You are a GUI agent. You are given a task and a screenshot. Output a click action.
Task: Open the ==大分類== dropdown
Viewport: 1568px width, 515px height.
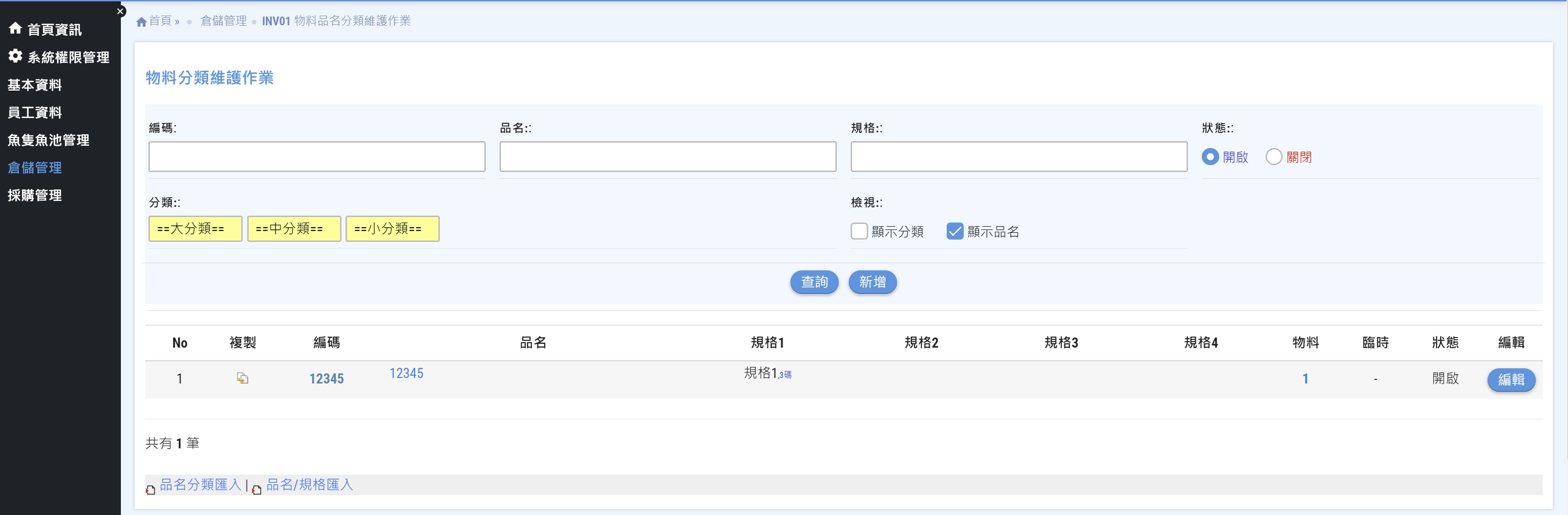click(195, 229)
